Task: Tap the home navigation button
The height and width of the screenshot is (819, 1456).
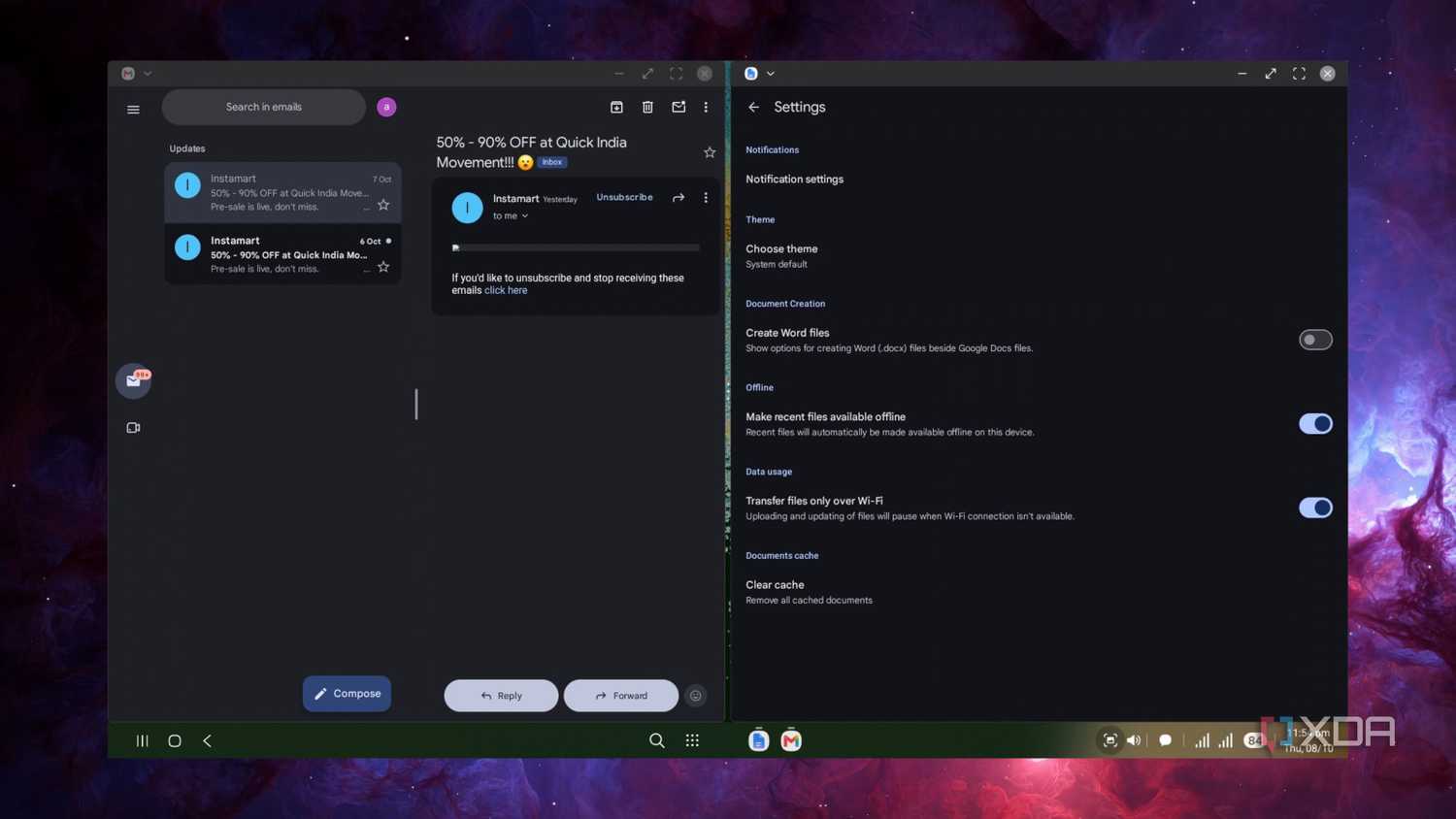Action: tap(175, 740)
